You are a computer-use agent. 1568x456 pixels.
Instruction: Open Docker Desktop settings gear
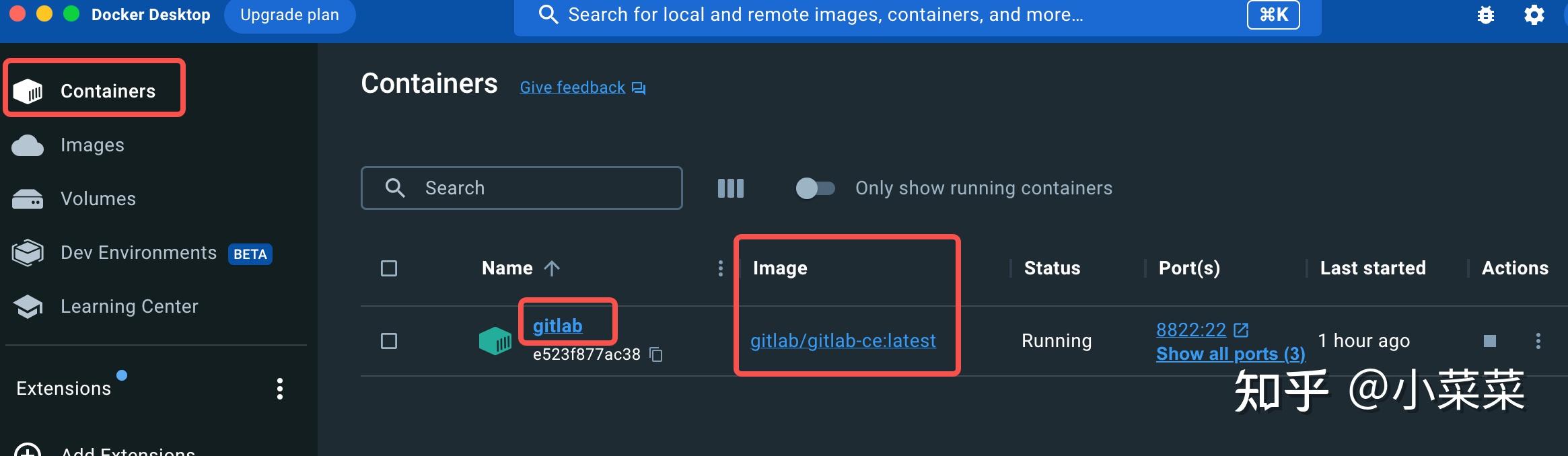1534,14
